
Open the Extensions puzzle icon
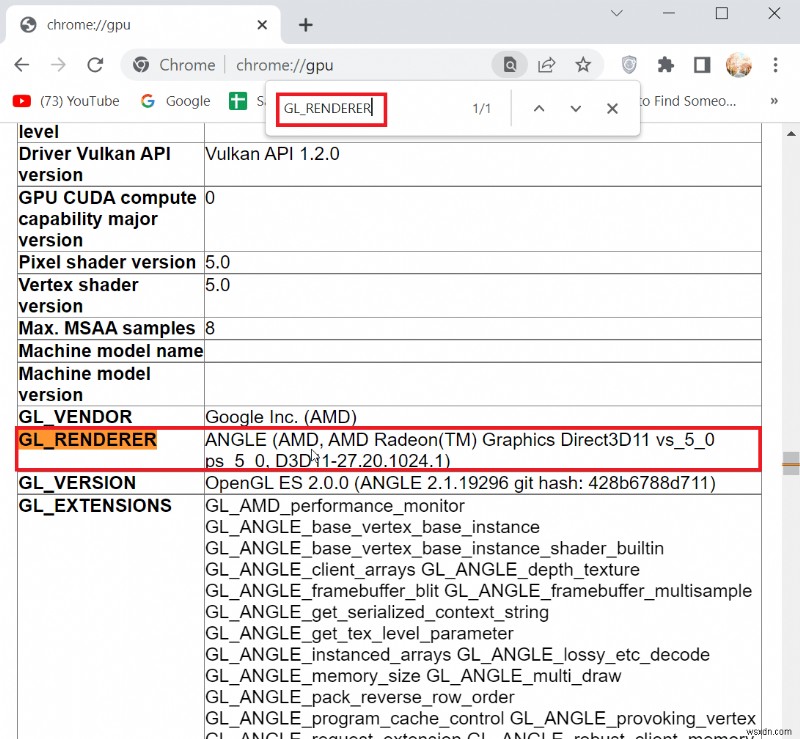[x=666, y=65]
